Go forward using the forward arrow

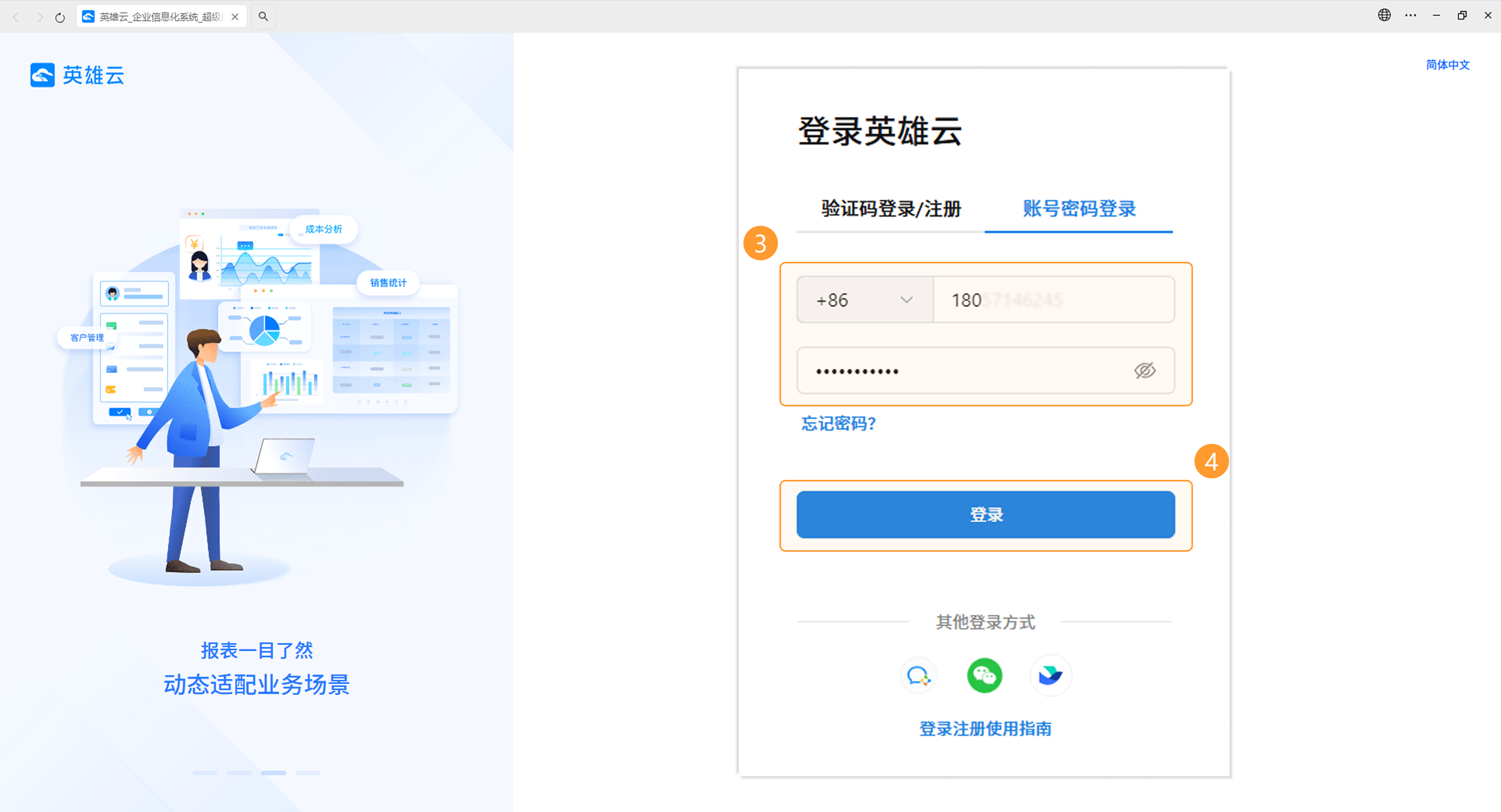click(39, 17)
